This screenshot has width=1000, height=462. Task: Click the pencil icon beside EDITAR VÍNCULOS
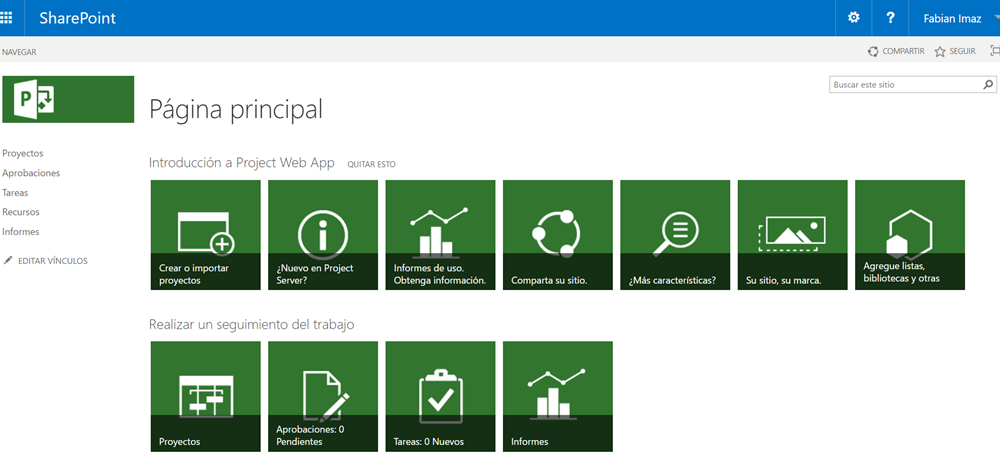click(x=8, y=260)
